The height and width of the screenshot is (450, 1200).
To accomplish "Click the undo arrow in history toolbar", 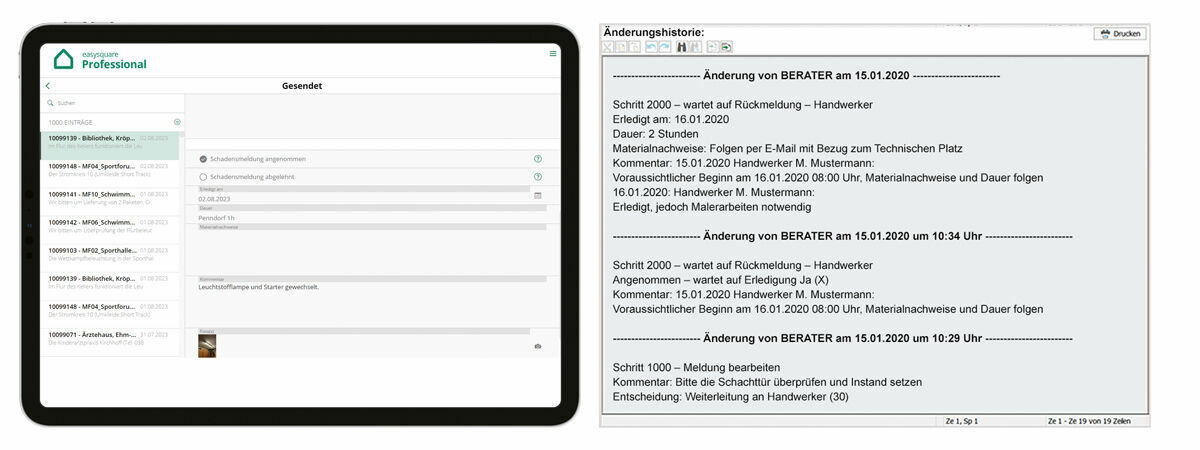I will tap(651, 47).
